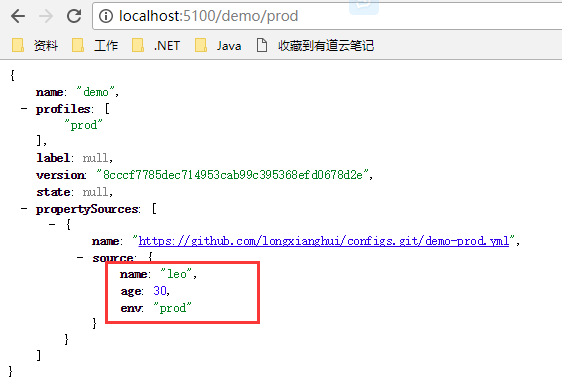The height and width of the screenshot is (391, 562).
Task: Select the "prod" entry under profiles
Action: pyautogui.click(x=84, y=125)
